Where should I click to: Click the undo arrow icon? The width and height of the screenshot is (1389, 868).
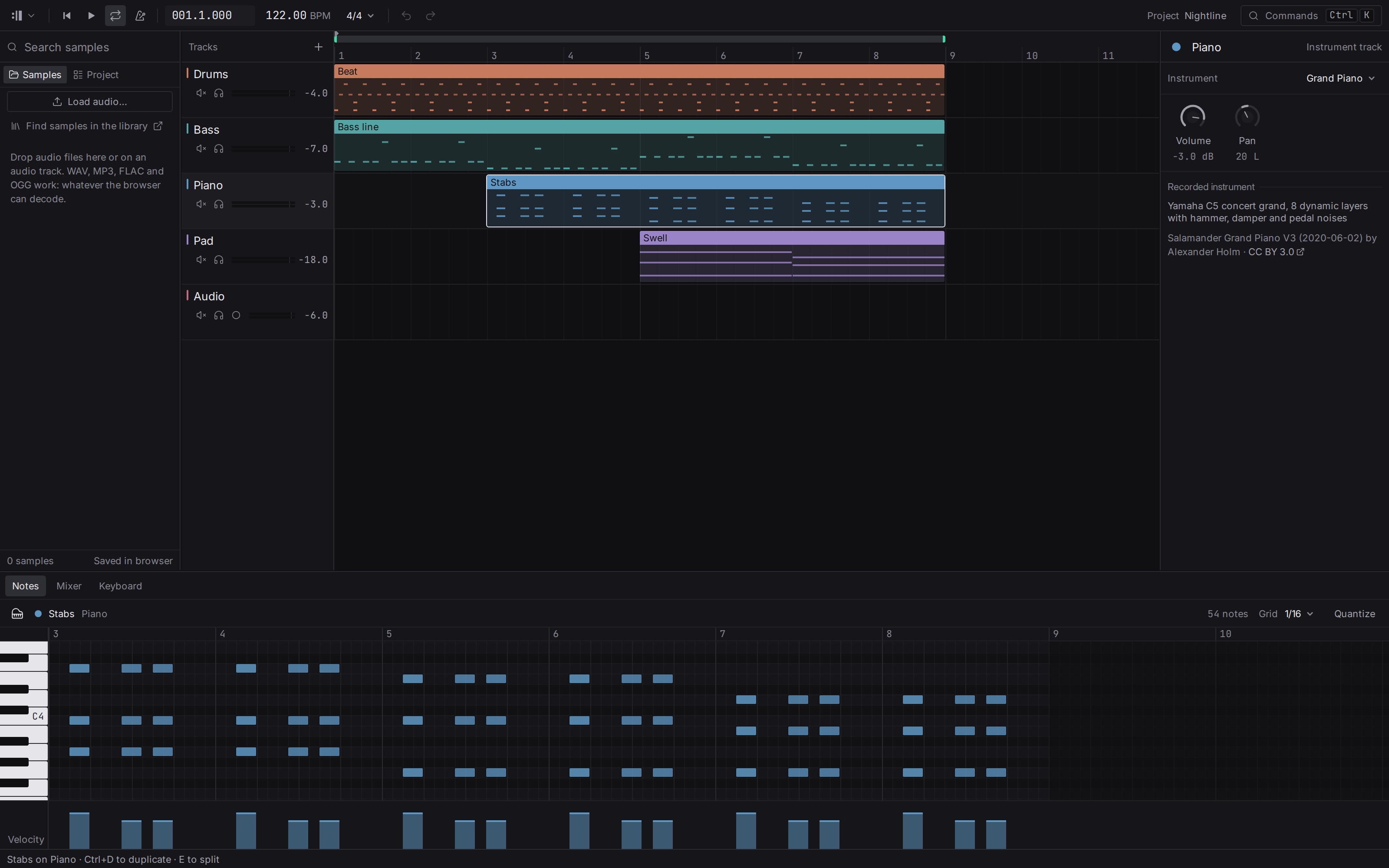pos(406,16)
